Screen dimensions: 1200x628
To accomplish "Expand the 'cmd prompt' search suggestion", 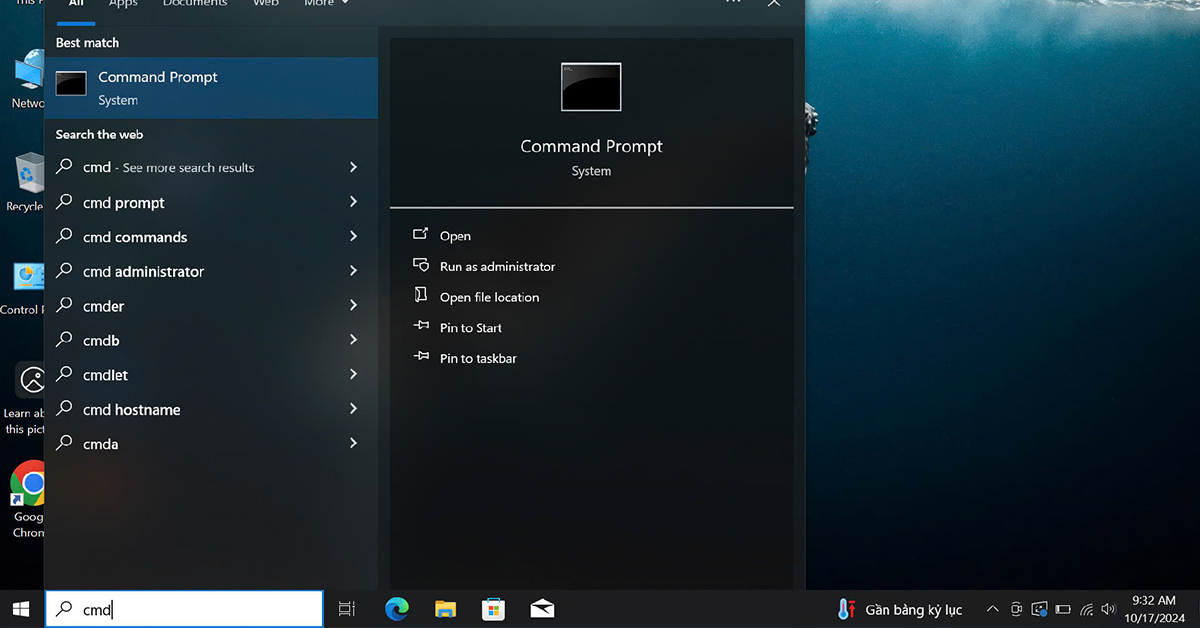I will 353,202.
